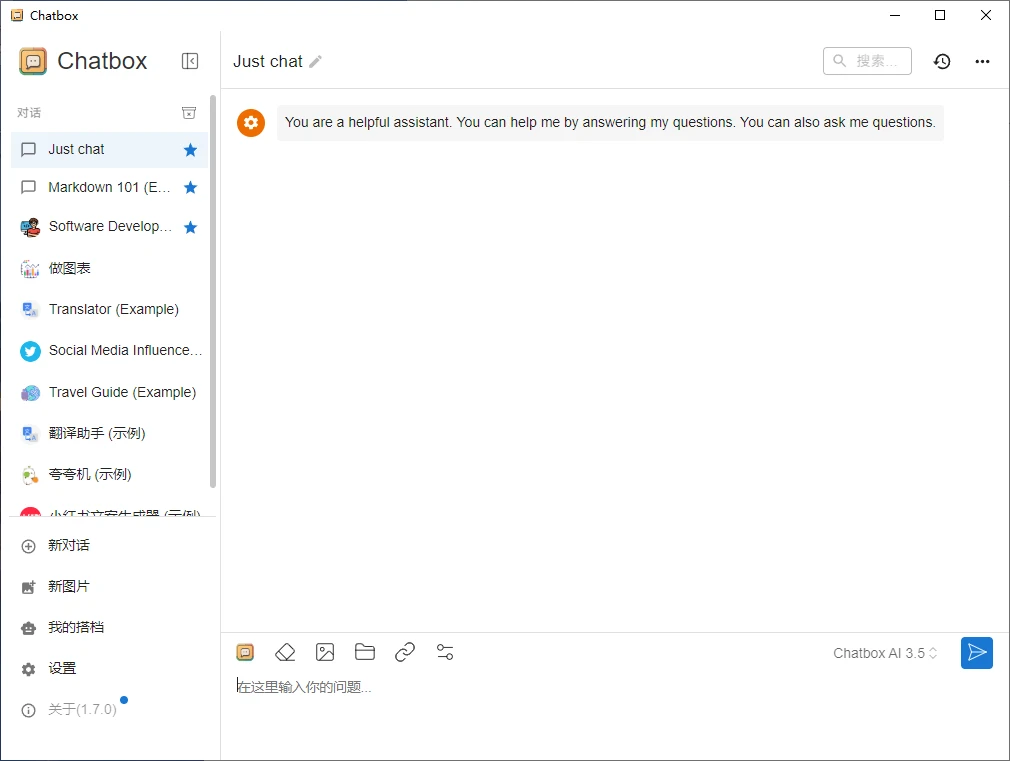Open Chatbox AI 3.5 model selector
This screenshot has width=1010, height=761.
[885, 653]
